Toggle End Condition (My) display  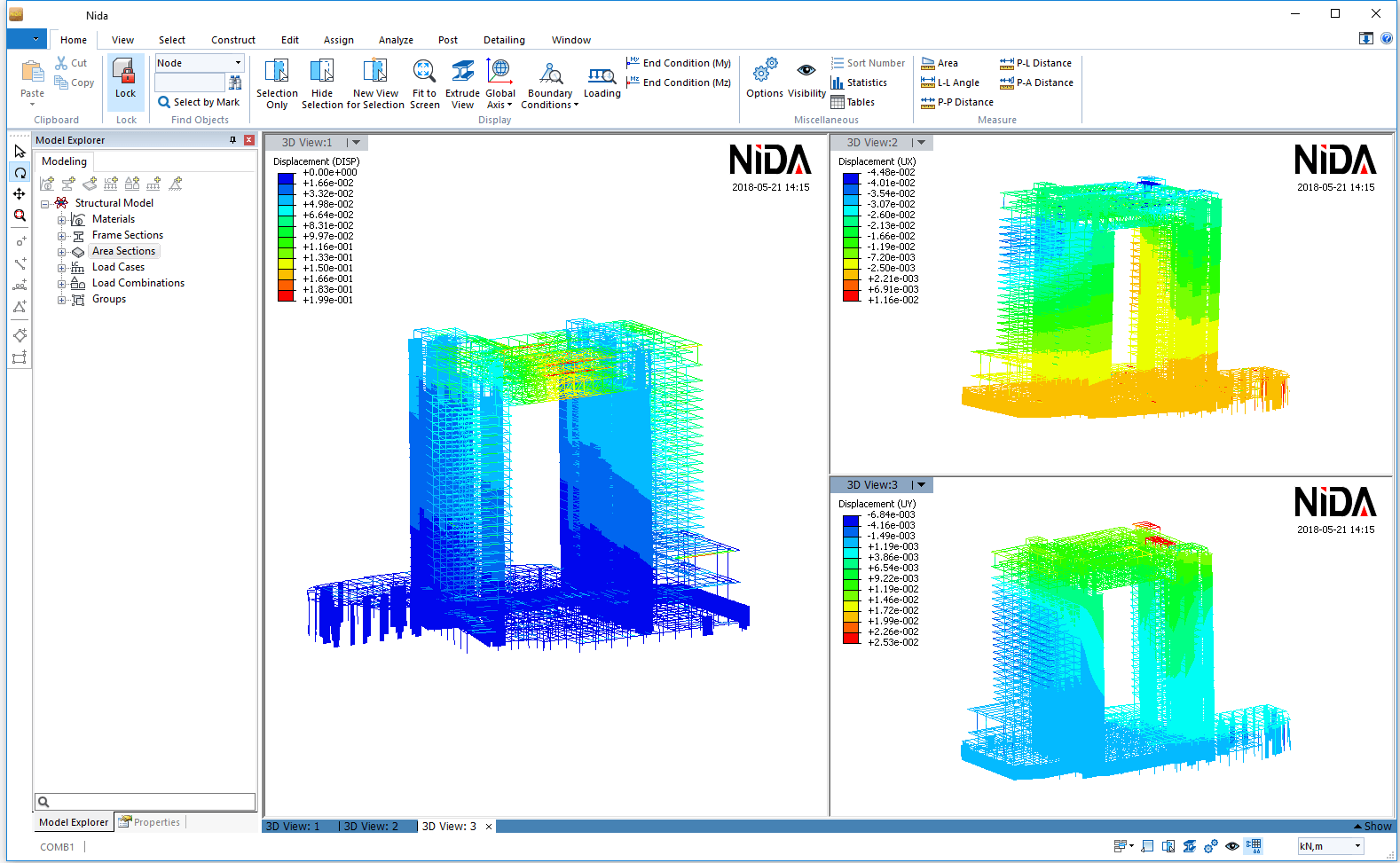click(679, 63)
